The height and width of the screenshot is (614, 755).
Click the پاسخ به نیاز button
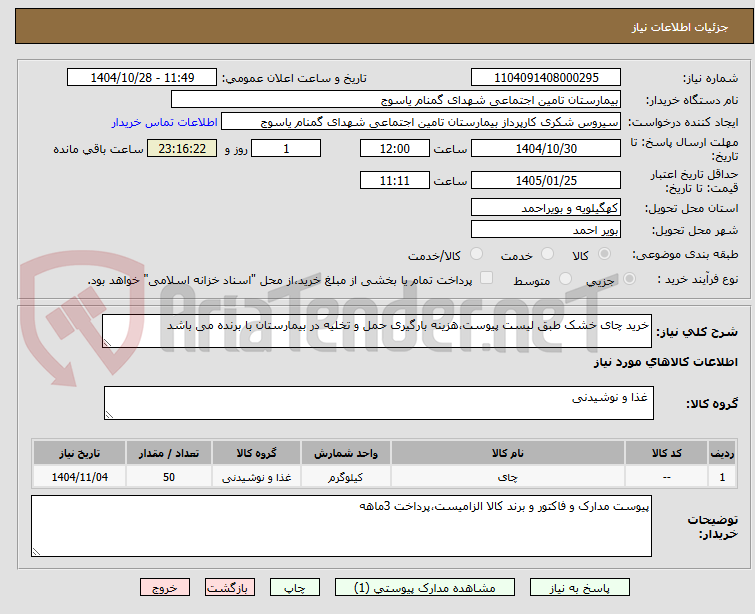tap(580, 588)
